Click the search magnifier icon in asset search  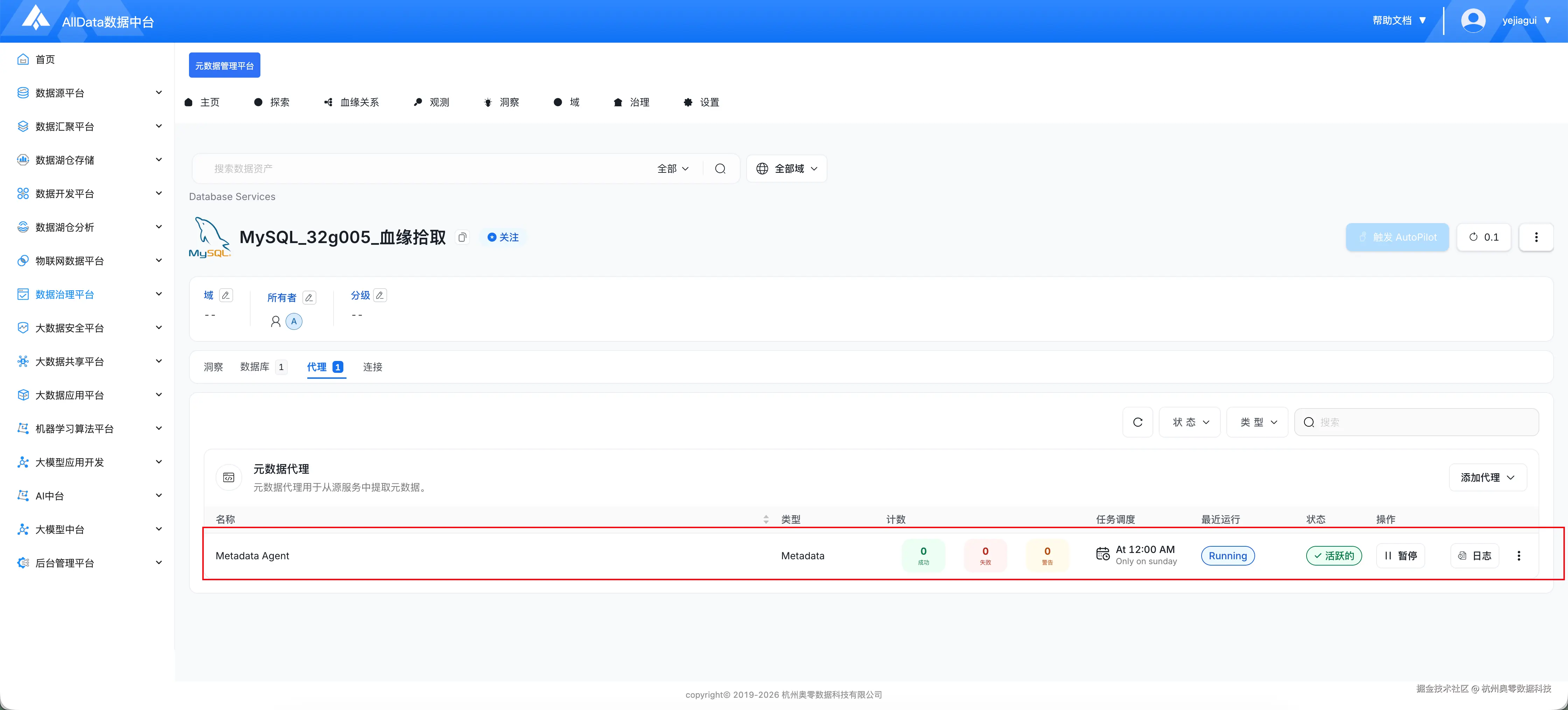(720, 169)
